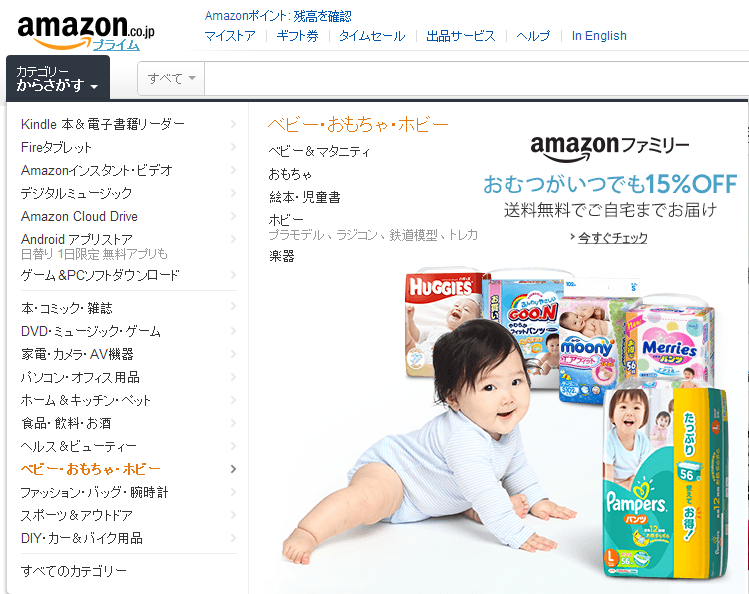Check balance via Amazonポイント: 残高を確認

point(278,16)
